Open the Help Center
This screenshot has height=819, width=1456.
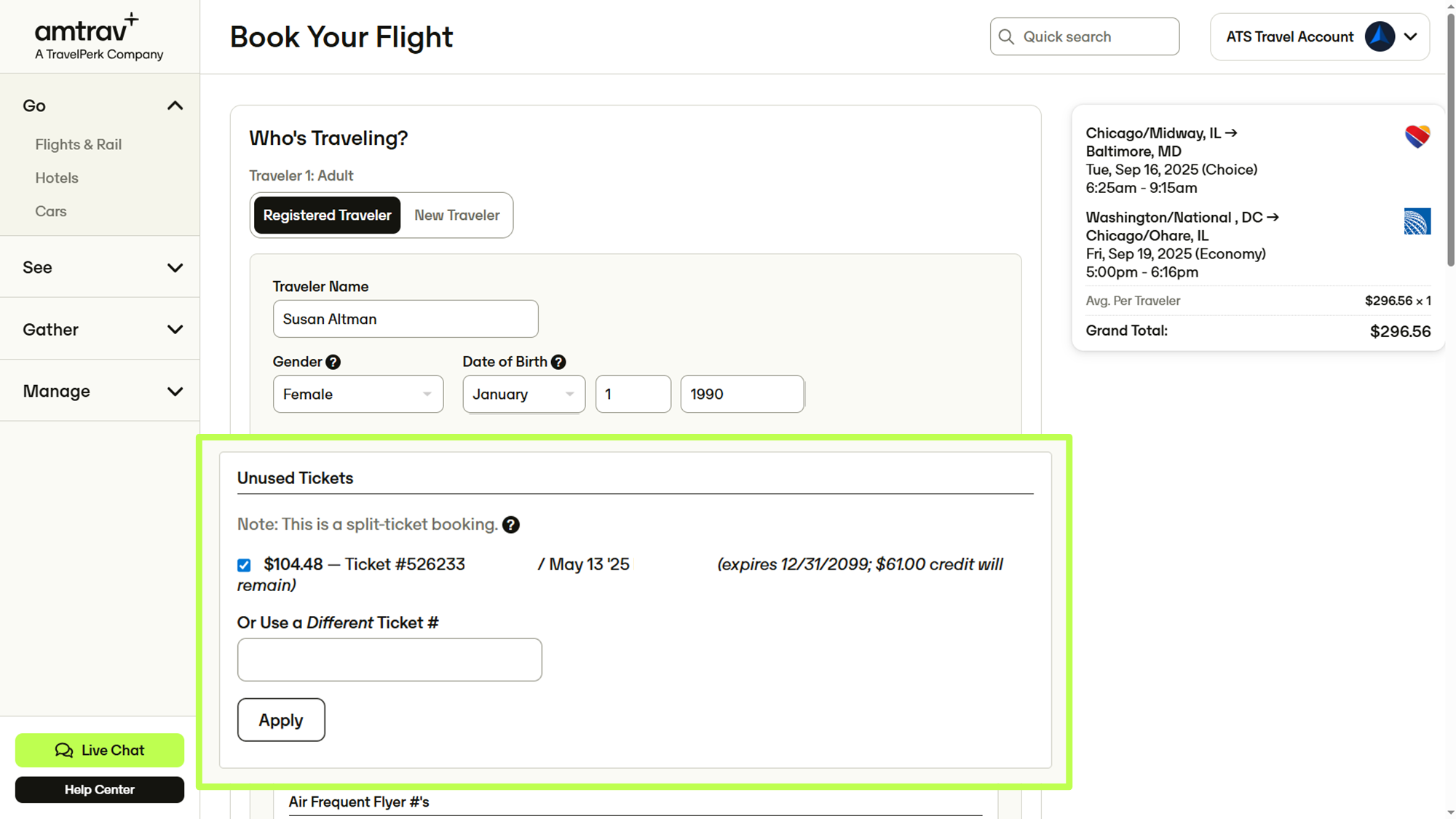(100, 789)
